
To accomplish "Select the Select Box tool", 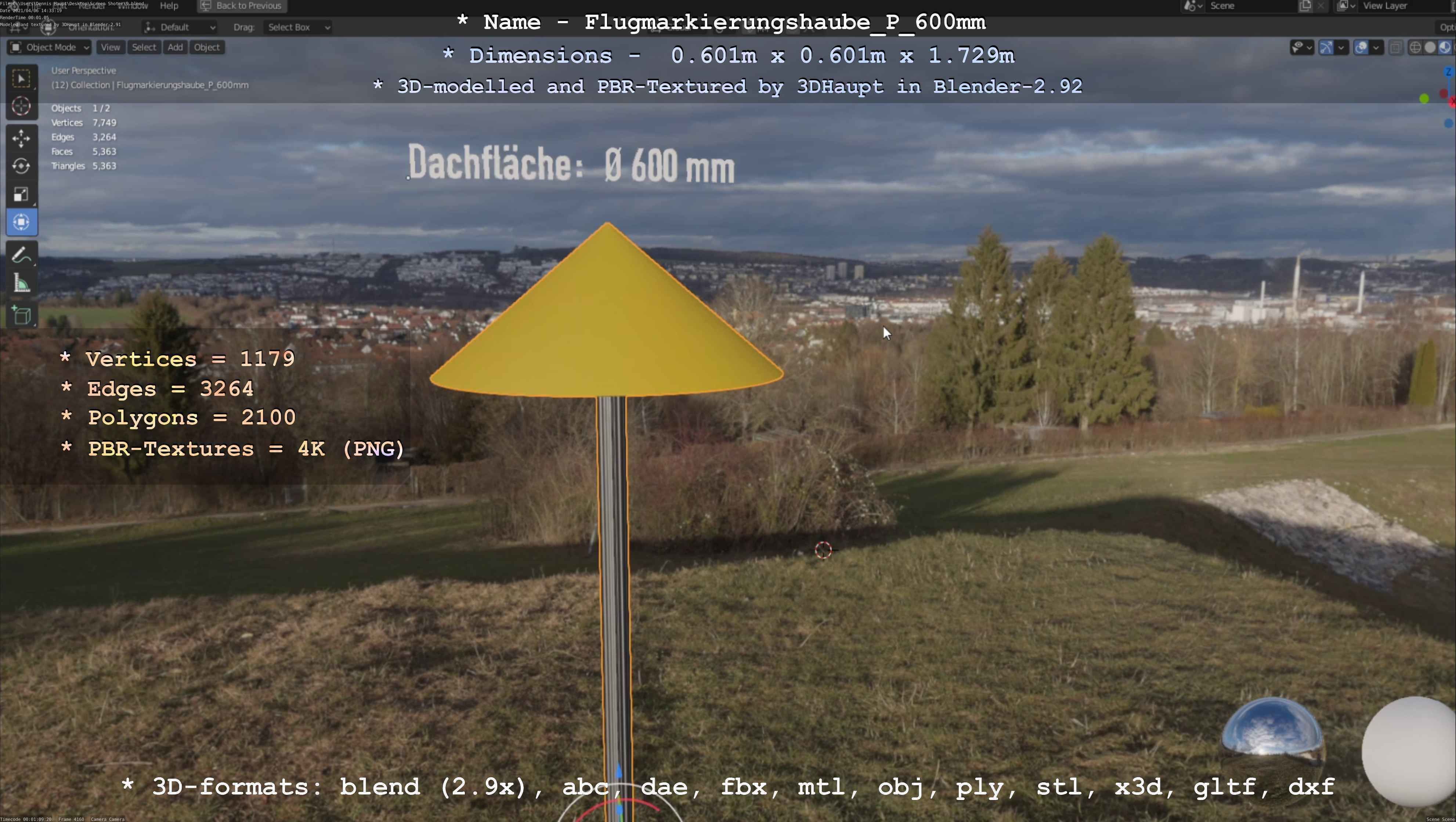I will pos(21,78).
